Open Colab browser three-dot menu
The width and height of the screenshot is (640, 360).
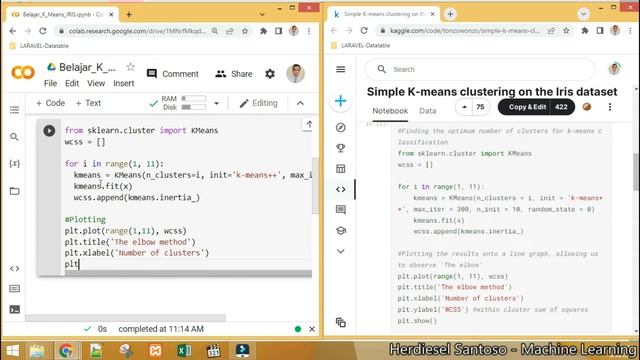[309, 31]
